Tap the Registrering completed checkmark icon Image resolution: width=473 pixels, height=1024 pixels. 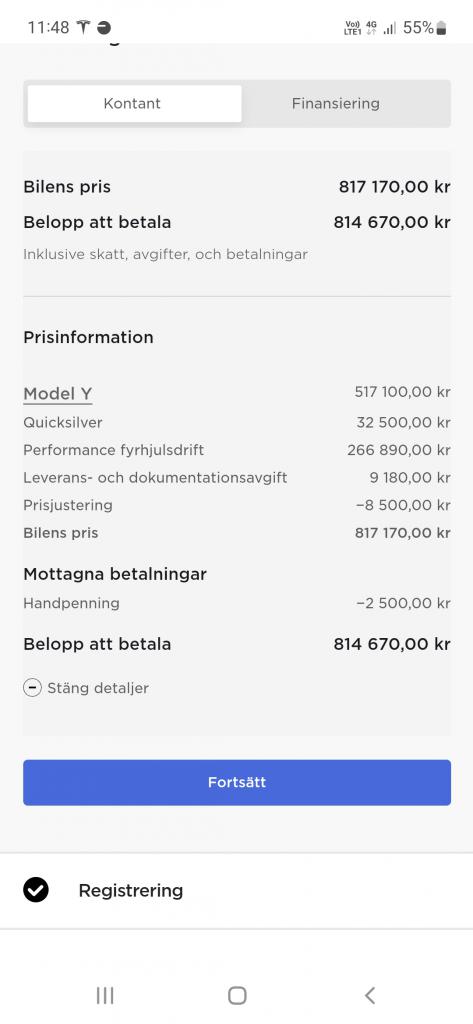tap(36, 890)
